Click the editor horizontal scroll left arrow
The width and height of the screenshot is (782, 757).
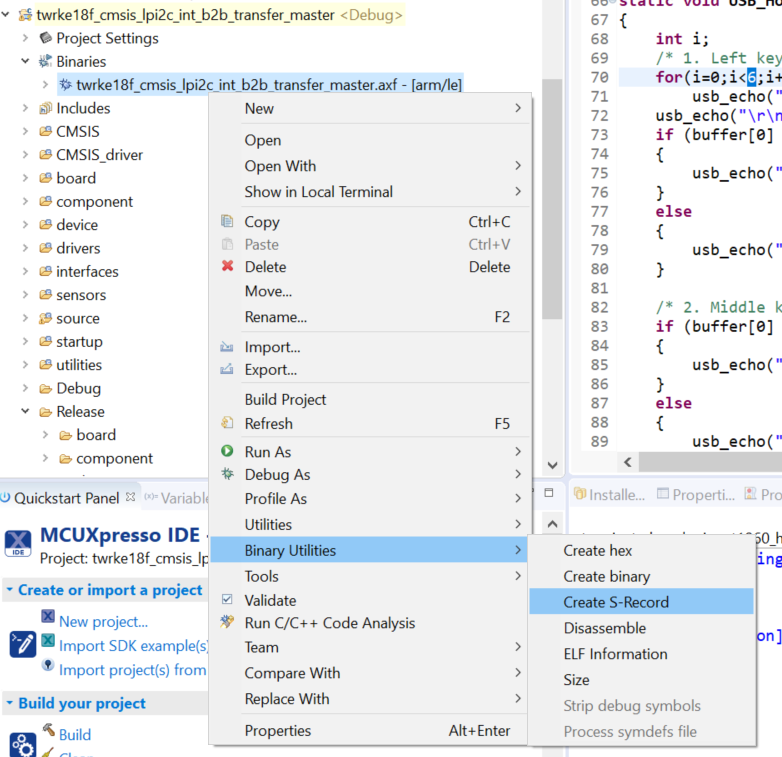pos(628,462)
